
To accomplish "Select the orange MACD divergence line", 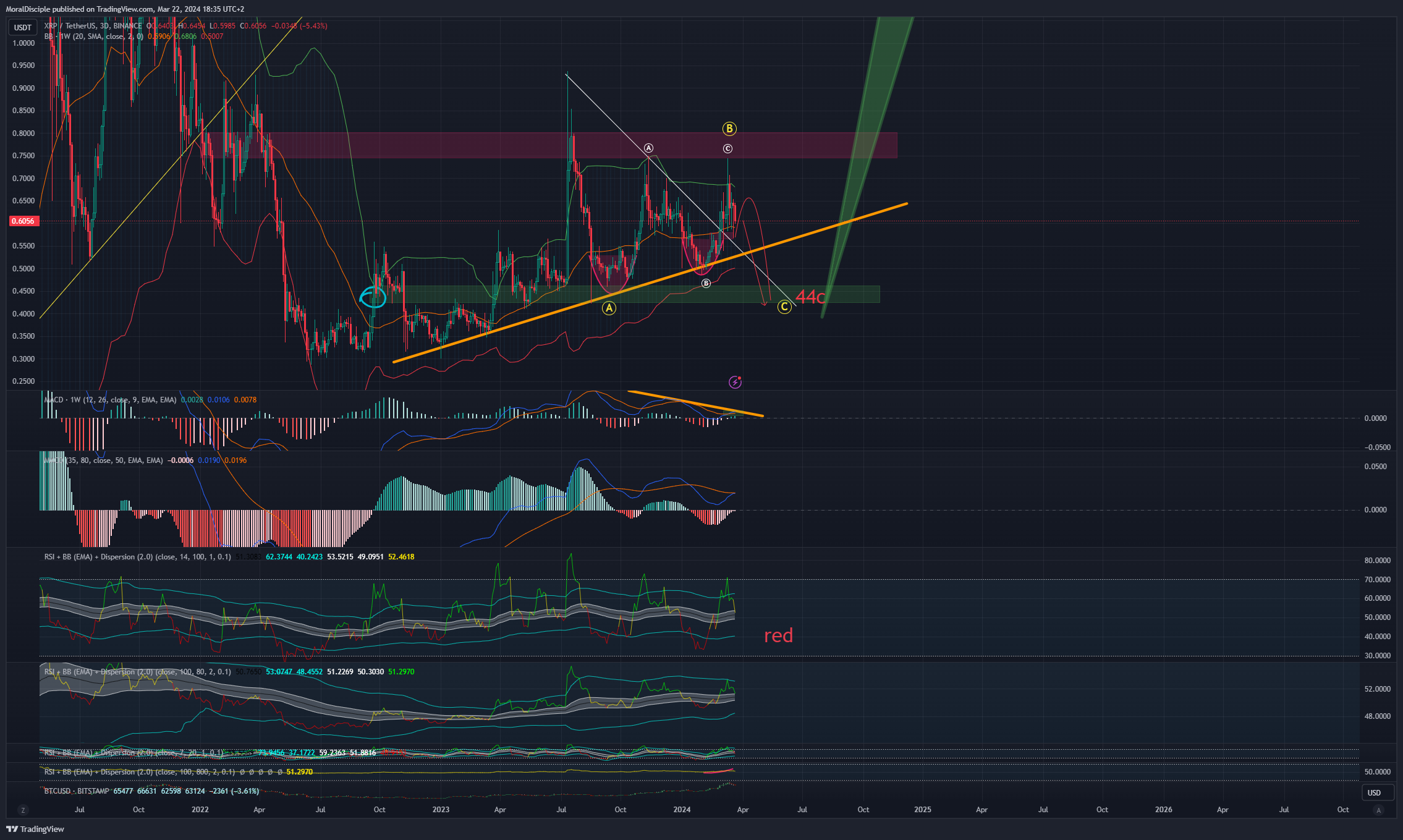I will 695,403.
